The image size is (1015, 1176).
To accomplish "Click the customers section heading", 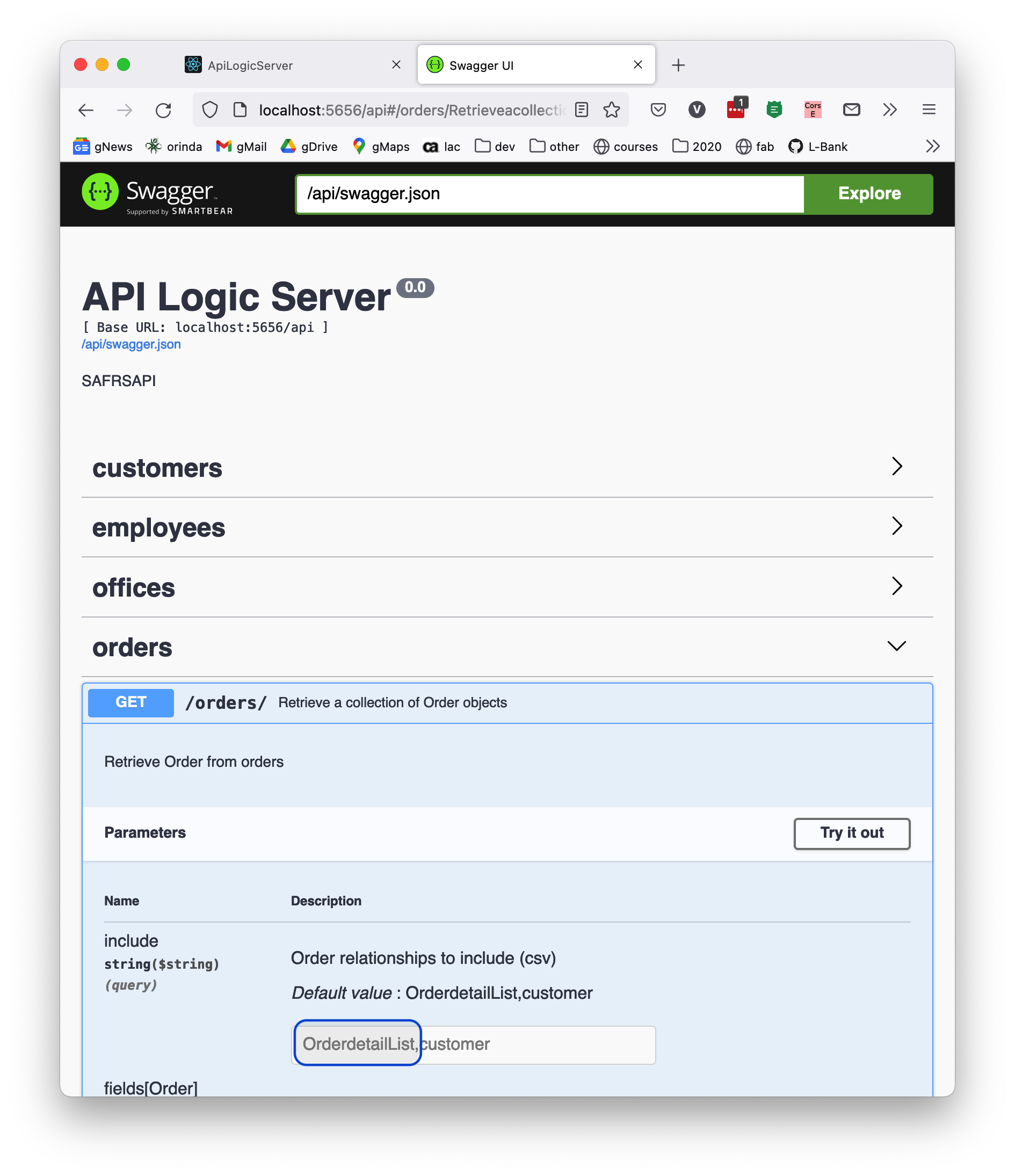I will pyautogui.click(x=157, y=468).
